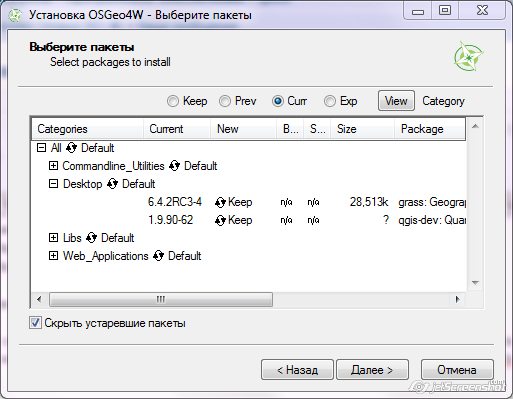Screen dimensions: 513x399
Task: Click the cycle icon beside Desktop
Action: tap(112, 184)
